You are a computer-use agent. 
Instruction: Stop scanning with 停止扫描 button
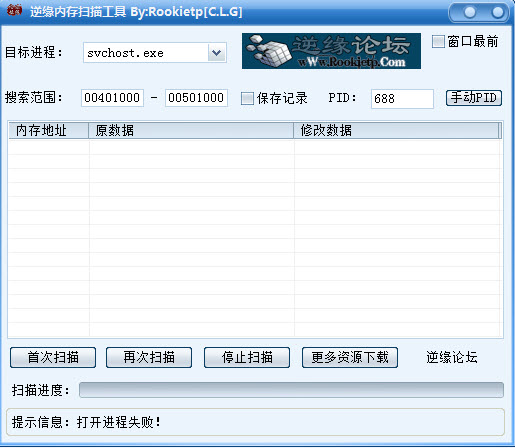click(x=247, y=357)
